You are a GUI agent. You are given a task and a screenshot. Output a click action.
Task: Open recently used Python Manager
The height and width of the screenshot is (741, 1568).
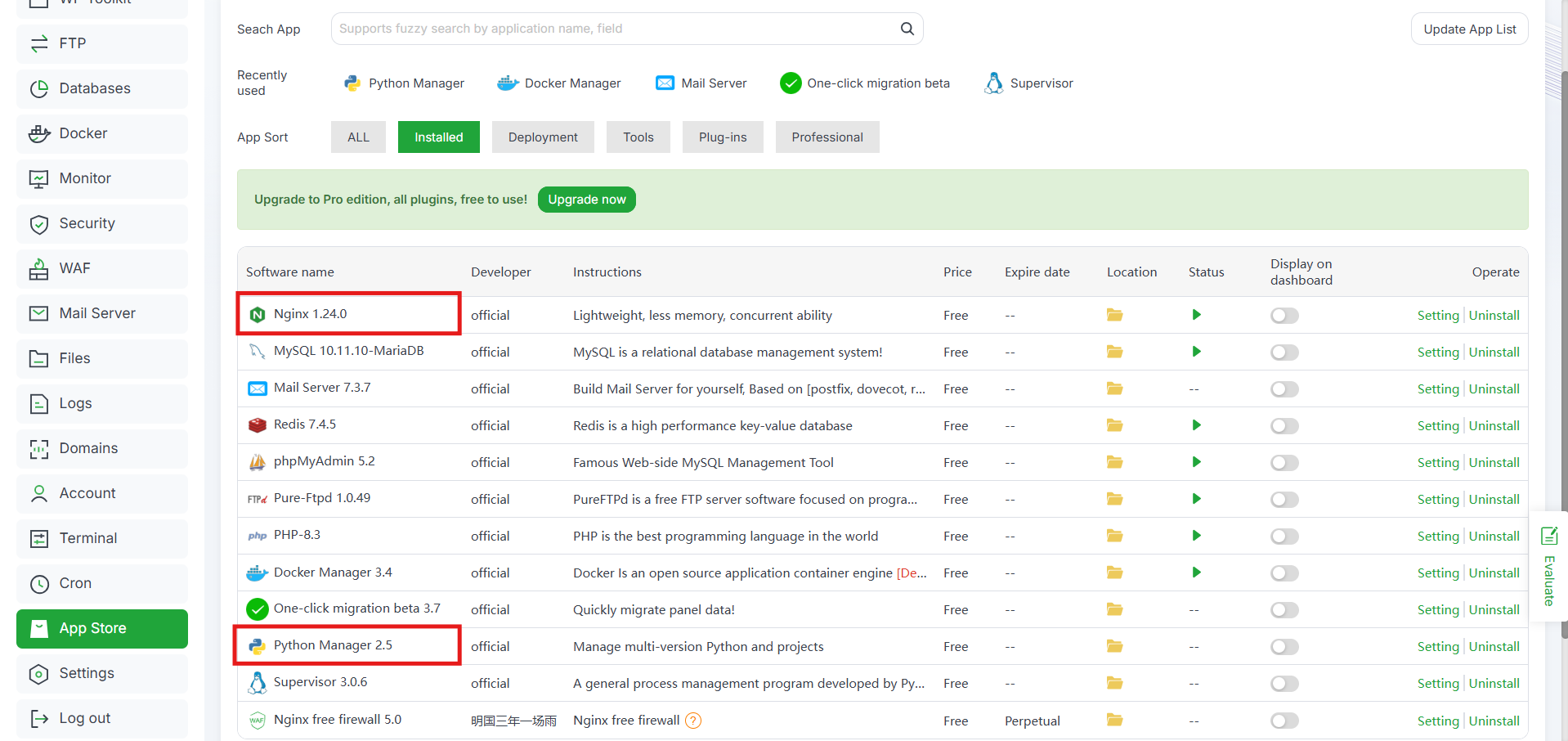click(x=404, y=83)
